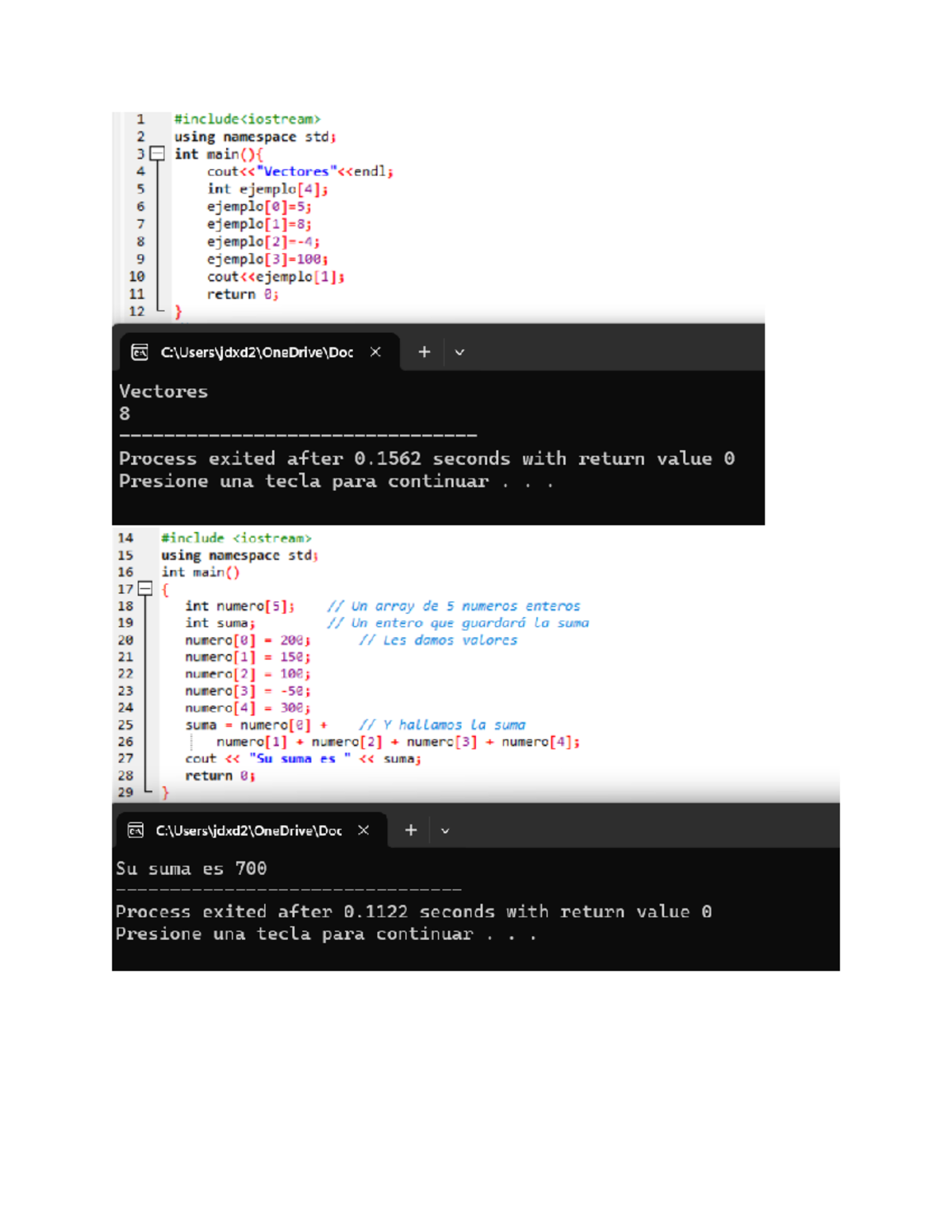The width and height of the screenshot is (952, 1232).
Task: Click the statement 'ejemplo[1]=8;'
Action: coord(259,224)
